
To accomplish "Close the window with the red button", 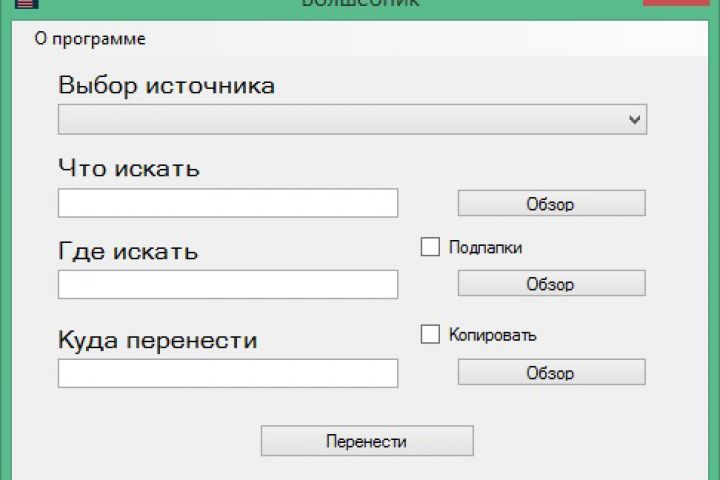I will tap(679, 4).
